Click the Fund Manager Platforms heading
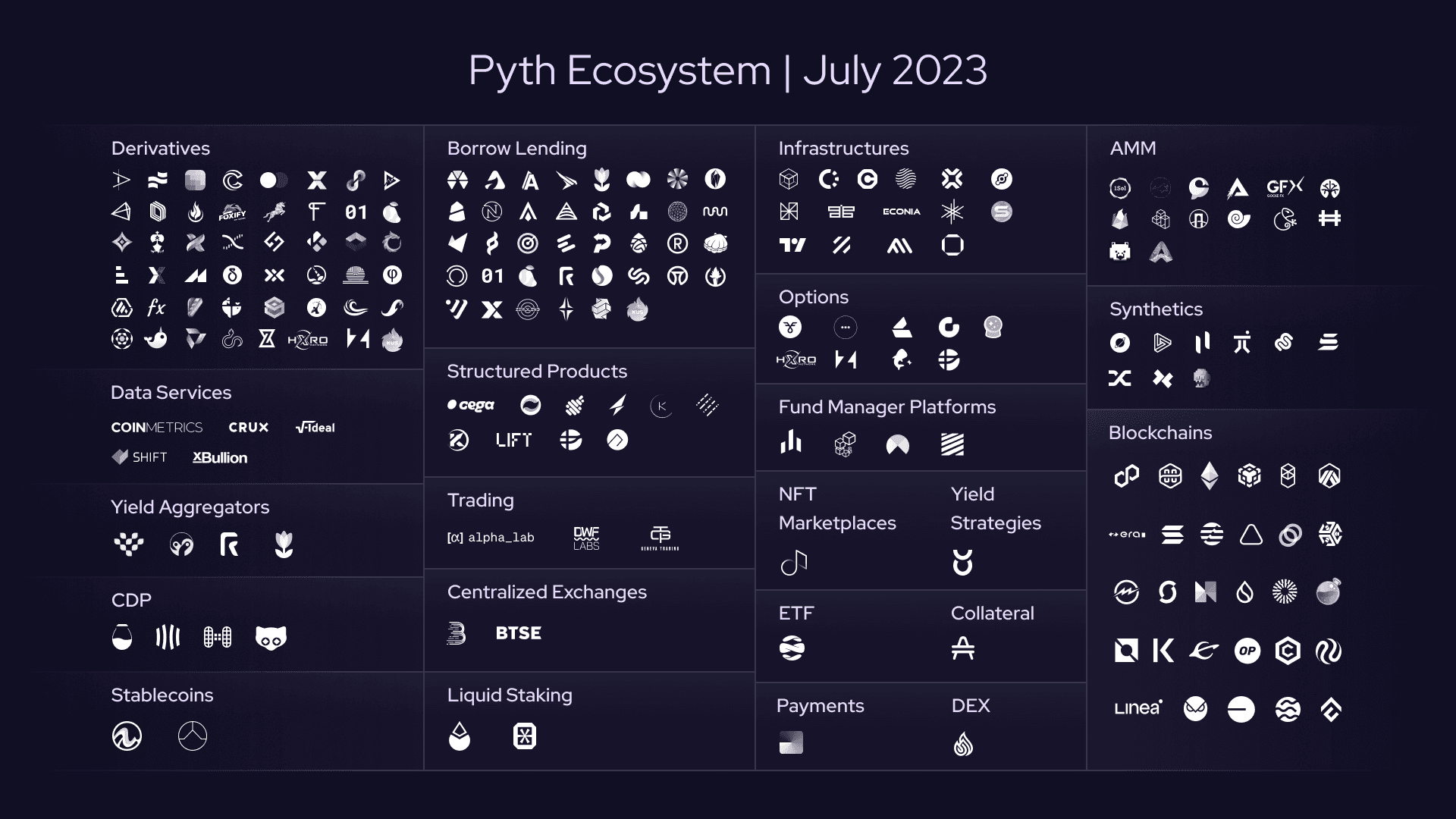Screen dimensions: 1456x819 point(887,407)
